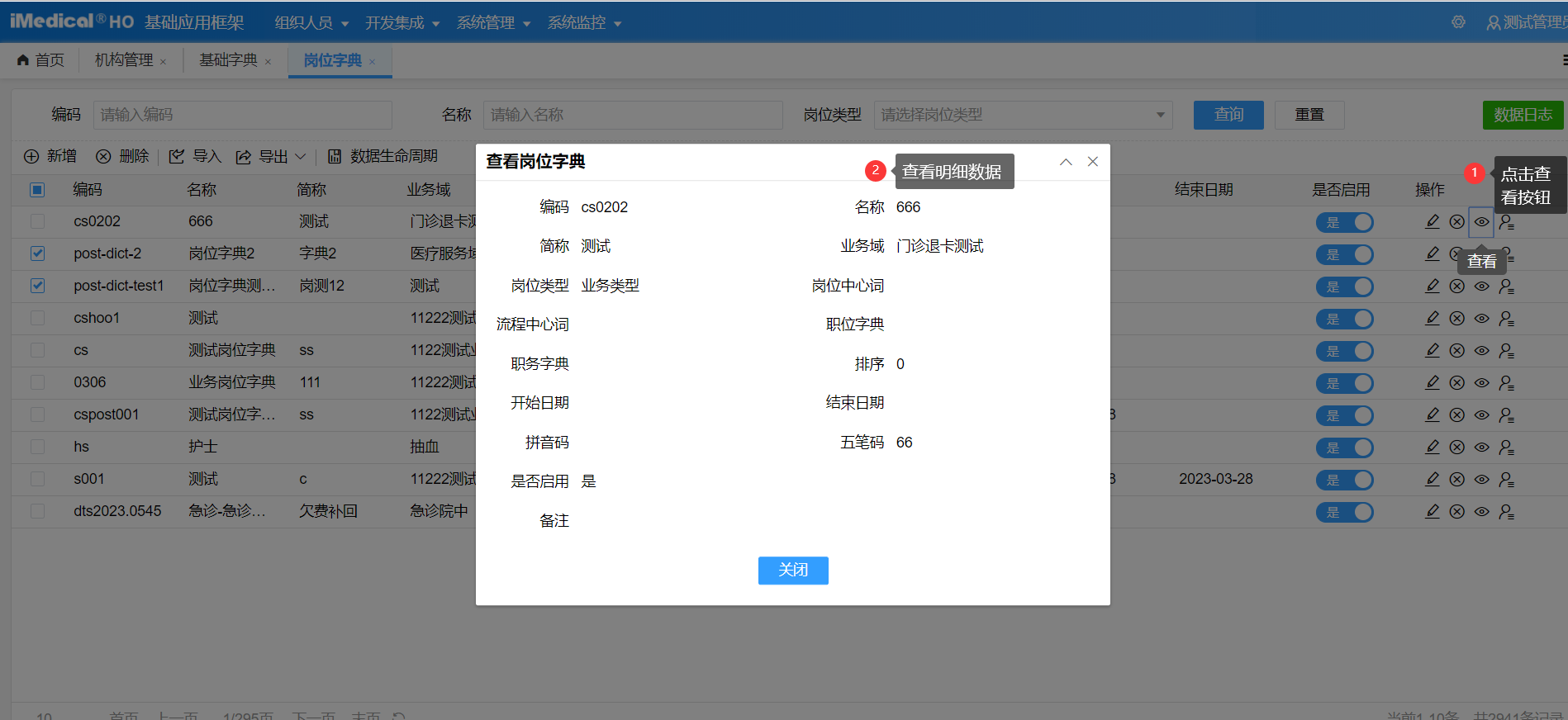
Task: Select the 岗位字典 tab
Action: click(x=332, y=60)
